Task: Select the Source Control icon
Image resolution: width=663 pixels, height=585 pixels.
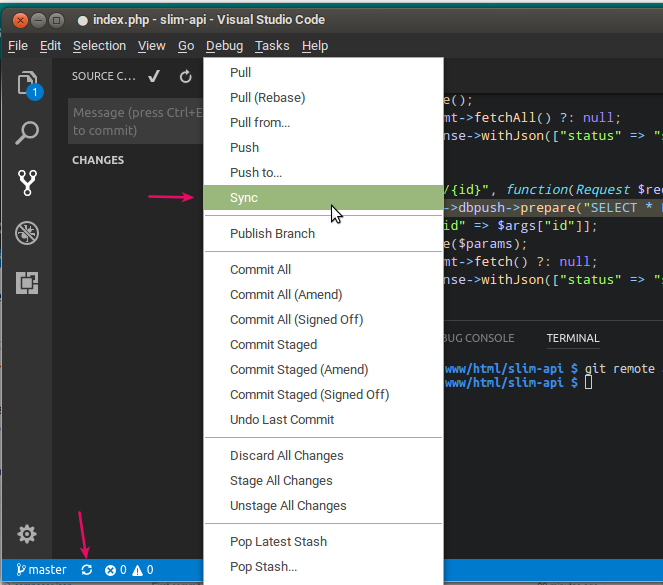Action: pos(27,183)
